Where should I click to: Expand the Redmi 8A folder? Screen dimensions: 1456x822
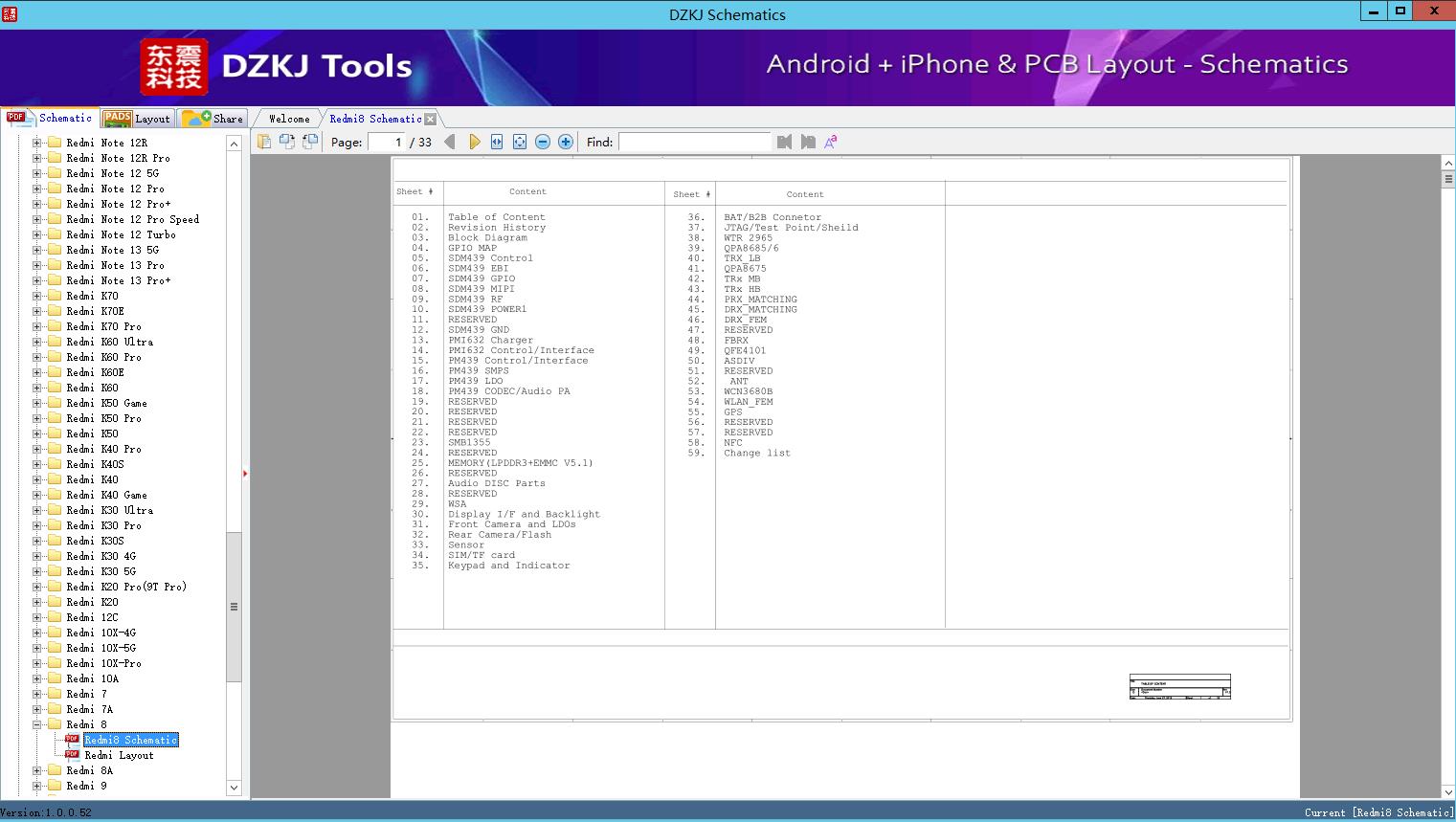[36, 770]
